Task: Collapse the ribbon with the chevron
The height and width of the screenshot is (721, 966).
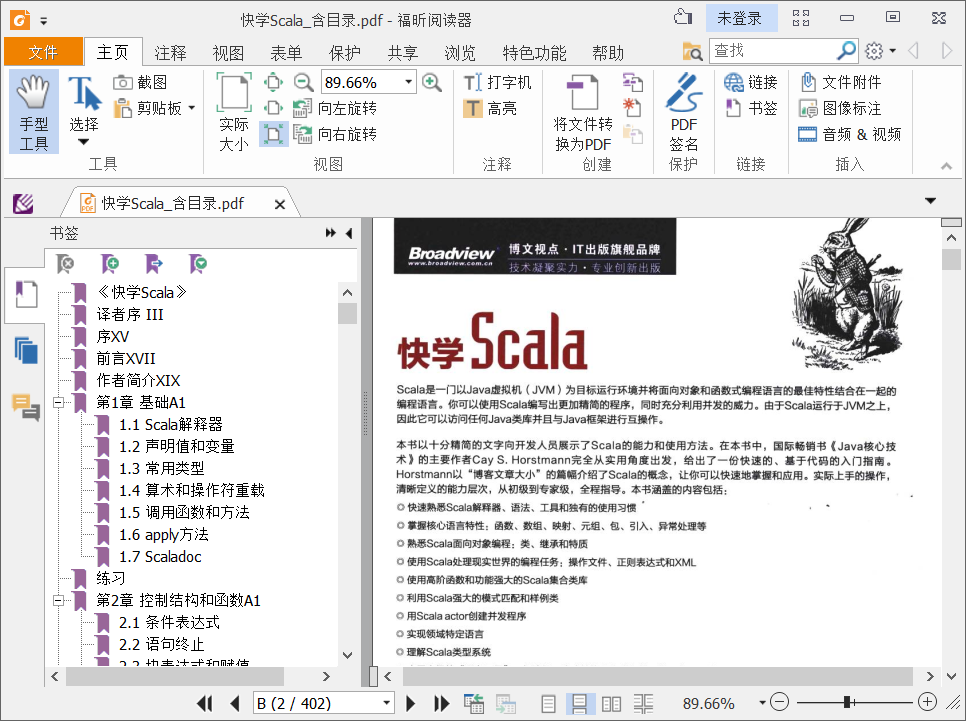Action: (946, 166)
